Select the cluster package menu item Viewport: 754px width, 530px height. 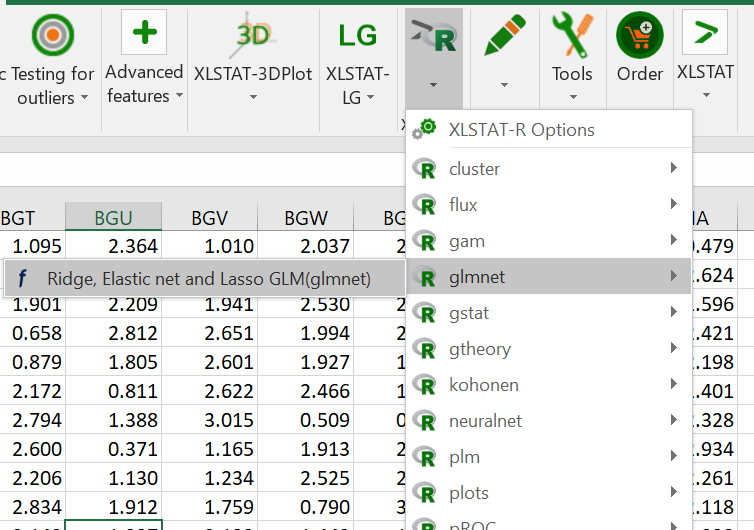pos(475,169)
